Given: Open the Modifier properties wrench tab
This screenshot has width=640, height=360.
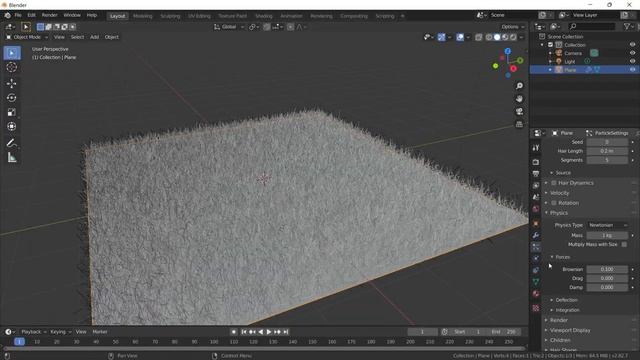Looking at the screenshot, I should point(536,235).
